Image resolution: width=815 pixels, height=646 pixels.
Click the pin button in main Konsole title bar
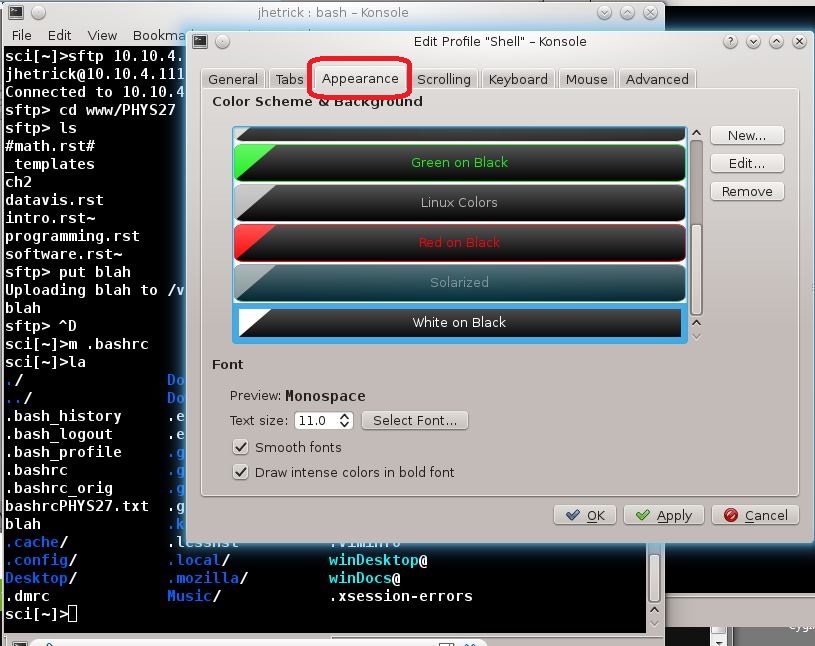36,13
